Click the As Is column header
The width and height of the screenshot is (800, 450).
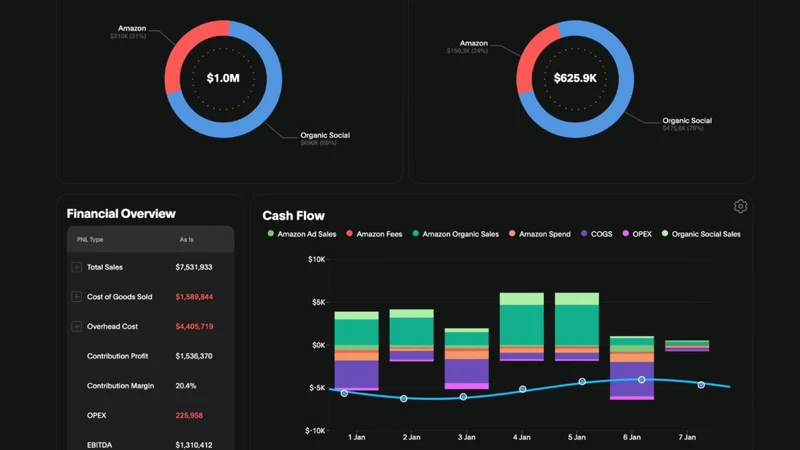click(186, 239)
